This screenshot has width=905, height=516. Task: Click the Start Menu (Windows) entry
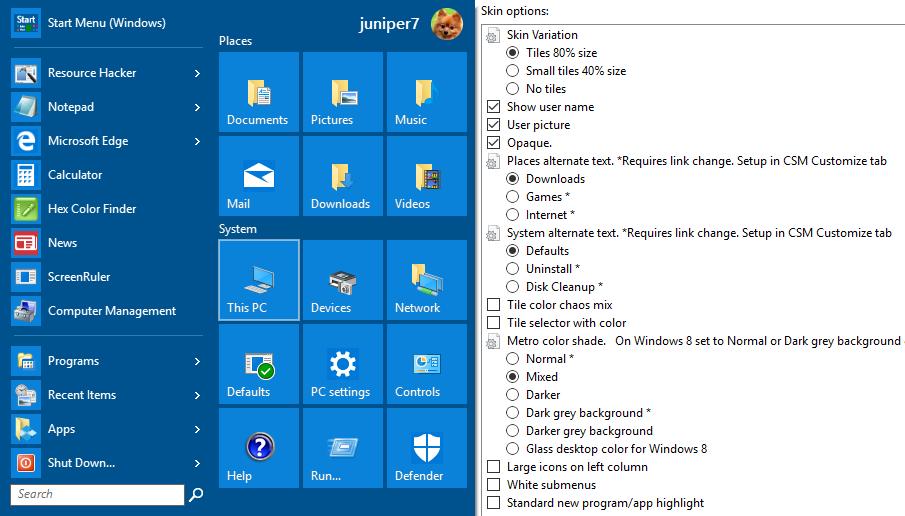click(x=107, y=23)
